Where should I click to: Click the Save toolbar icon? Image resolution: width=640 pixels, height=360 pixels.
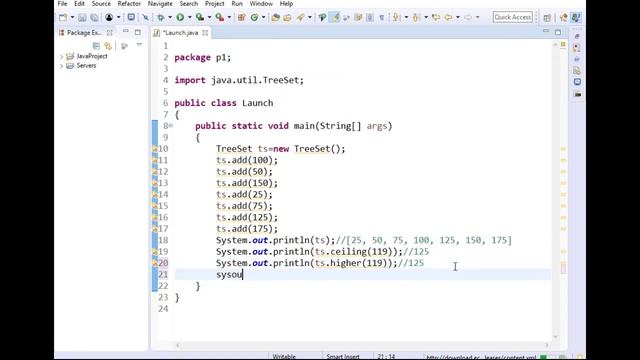click(82, 18)
